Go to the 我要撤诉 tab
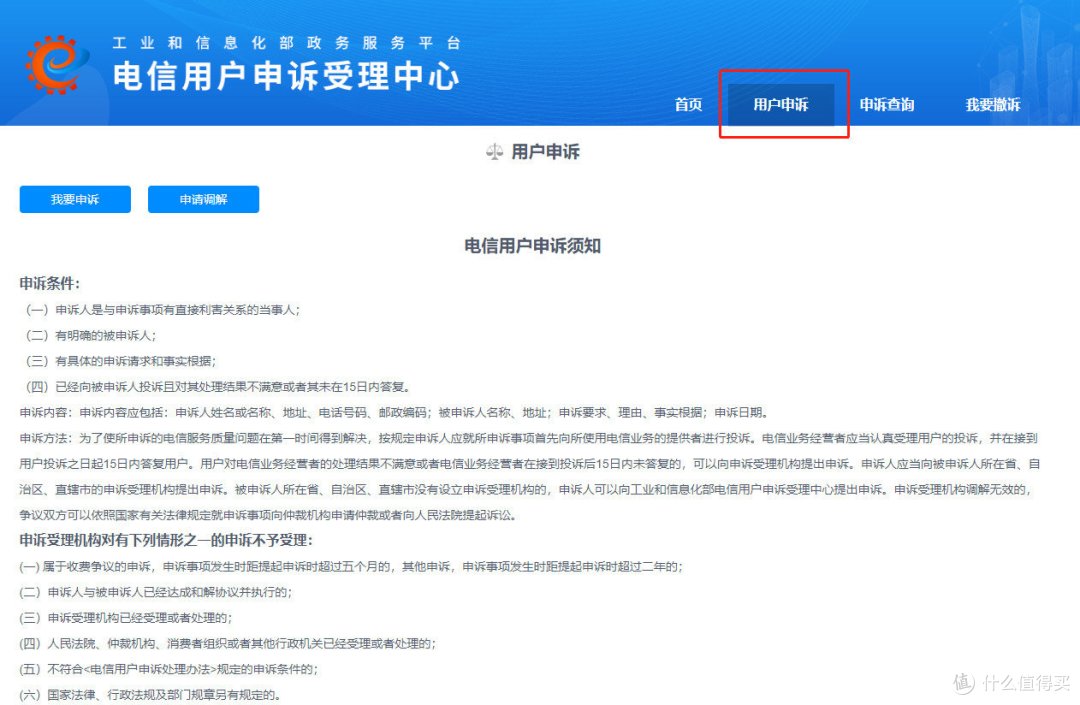 (993, 105)
